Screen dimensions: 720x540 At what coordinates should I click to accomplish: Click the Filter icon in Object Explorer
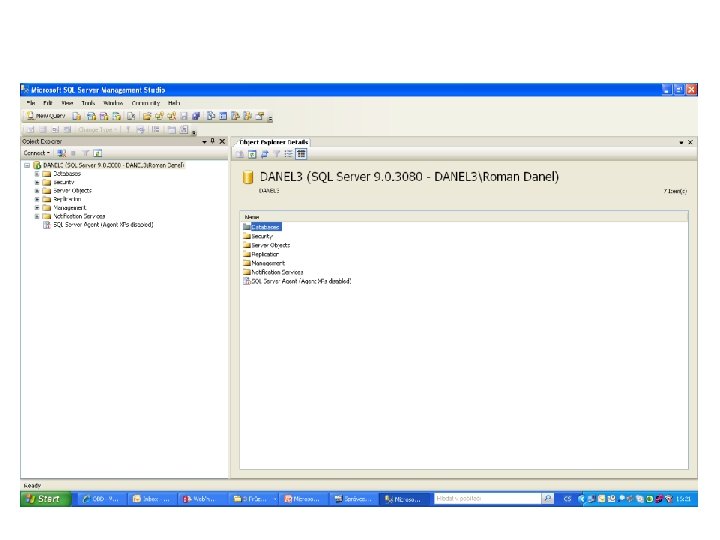[x=85, y=153]
